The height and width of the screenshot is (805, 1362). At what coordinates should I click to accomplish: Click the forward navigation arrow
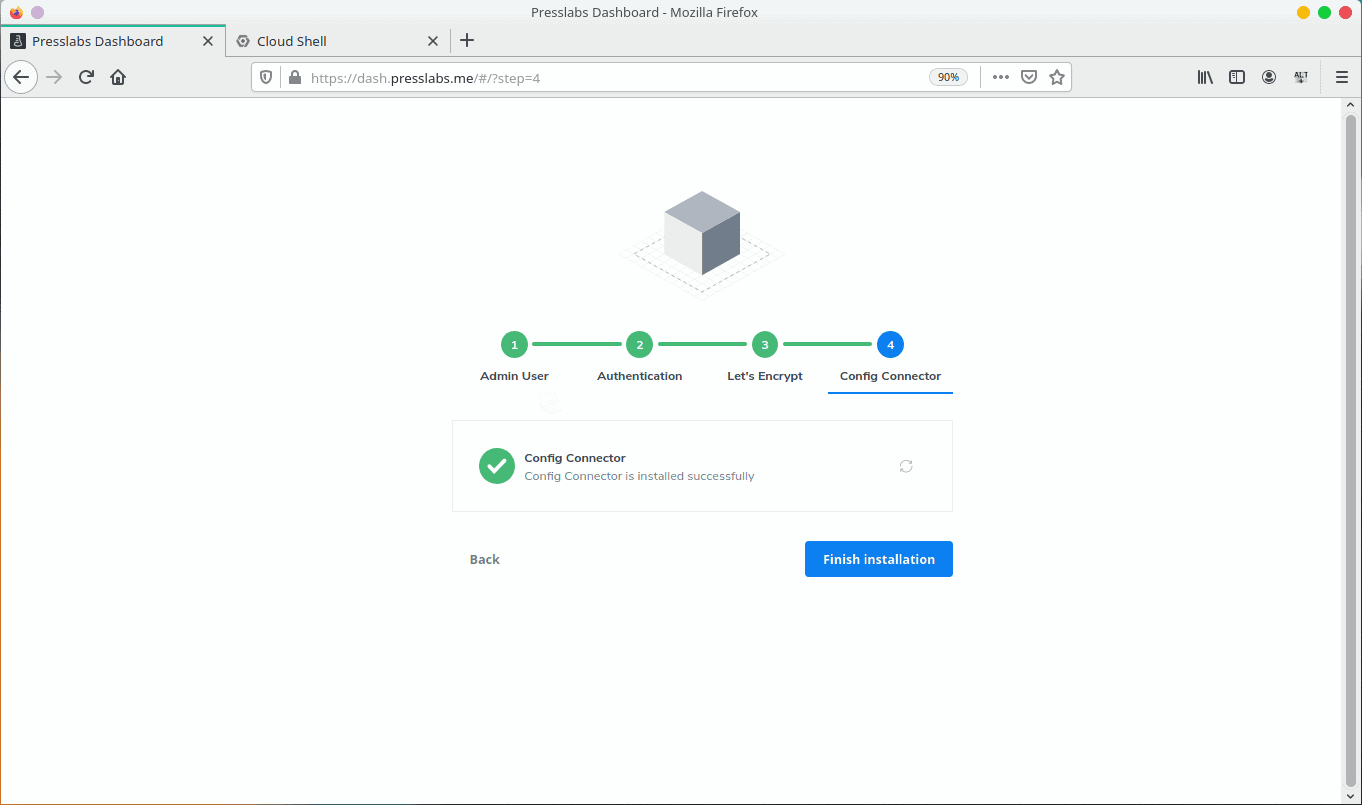point(54,77)
